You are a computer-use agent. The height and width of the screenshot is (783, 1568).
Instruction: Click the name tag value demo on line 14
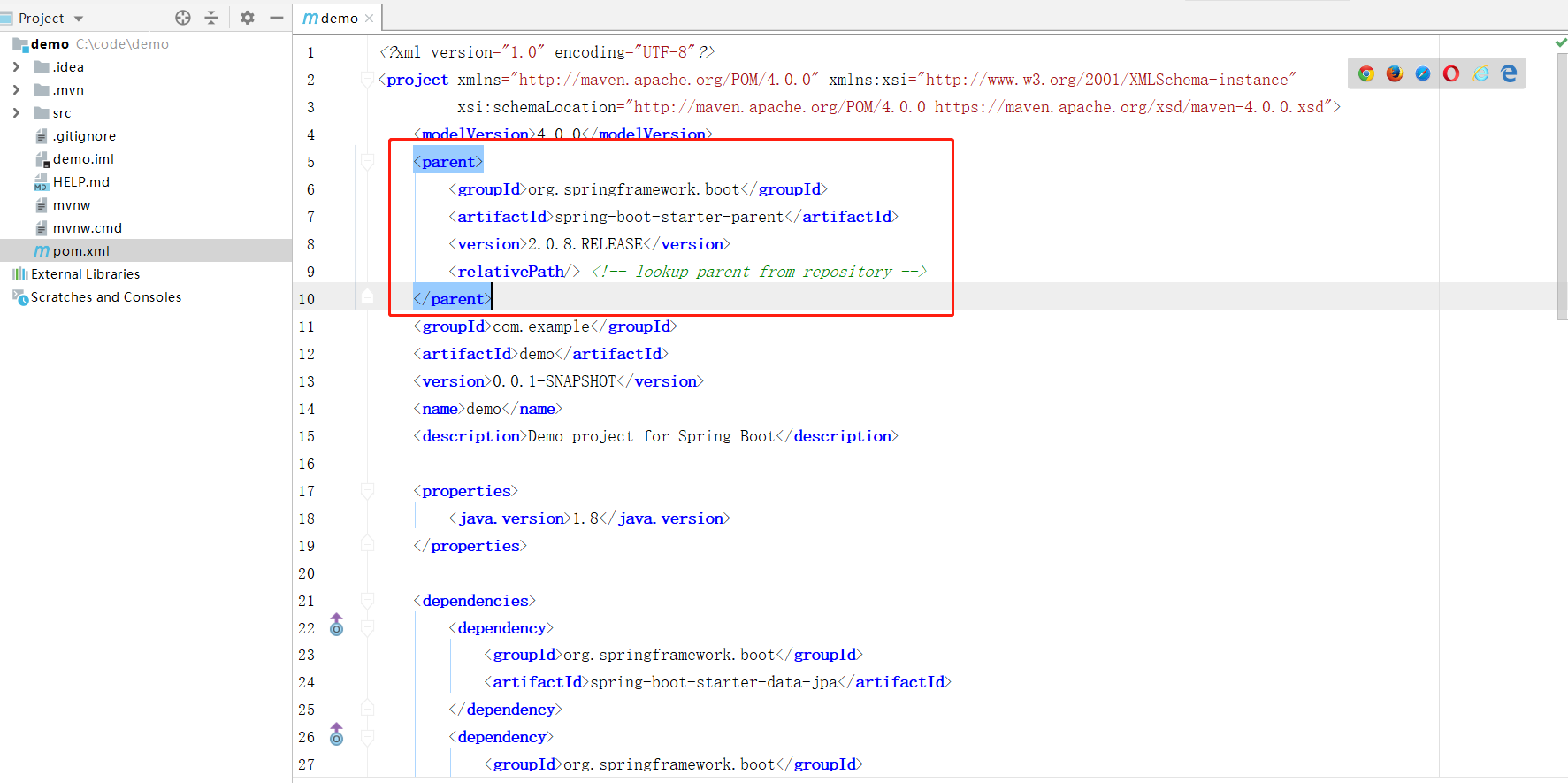(x=484, y=409)
